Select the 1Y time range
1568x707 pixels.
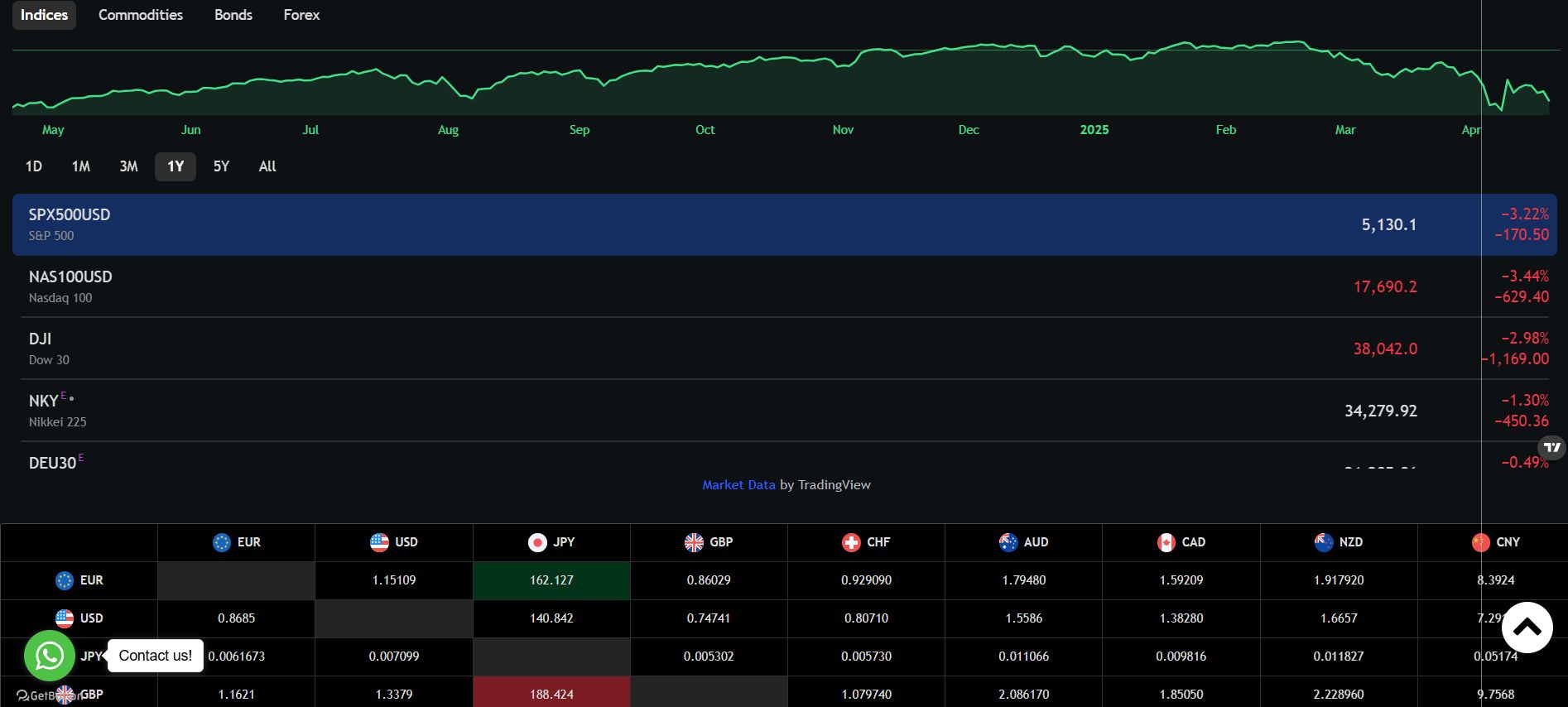pyautogui.click(x=176, y=166)
